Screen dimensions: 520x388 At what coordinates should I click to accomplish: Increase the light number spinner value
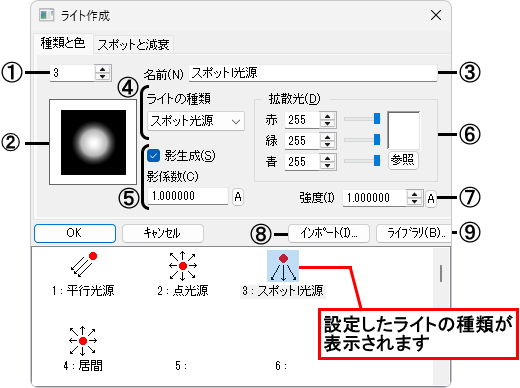coord(103,69)
